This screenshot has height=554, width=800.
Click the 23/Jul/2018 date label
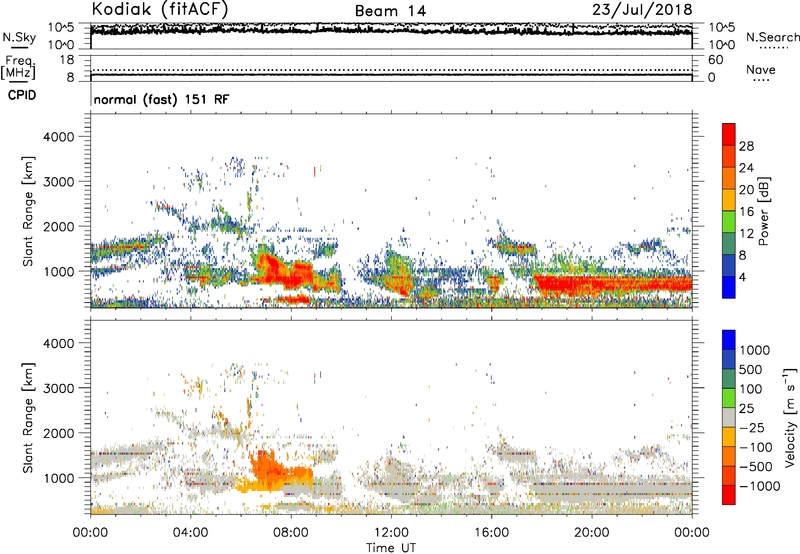point(642,10)
